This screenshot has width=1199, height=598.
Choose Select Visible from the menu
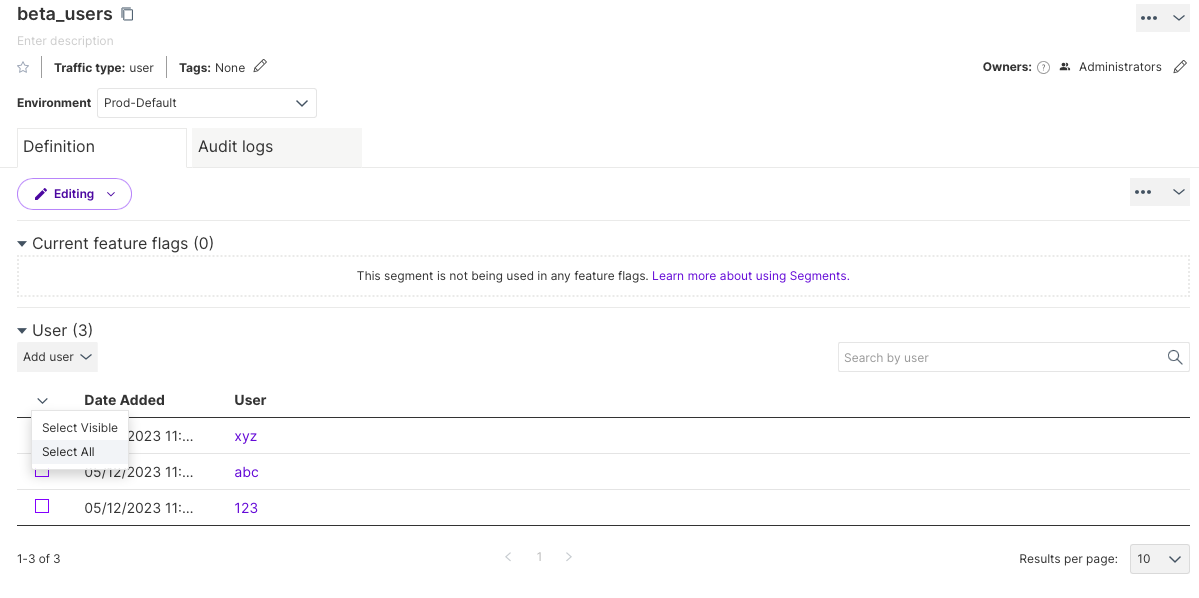(x=80, y=428)
